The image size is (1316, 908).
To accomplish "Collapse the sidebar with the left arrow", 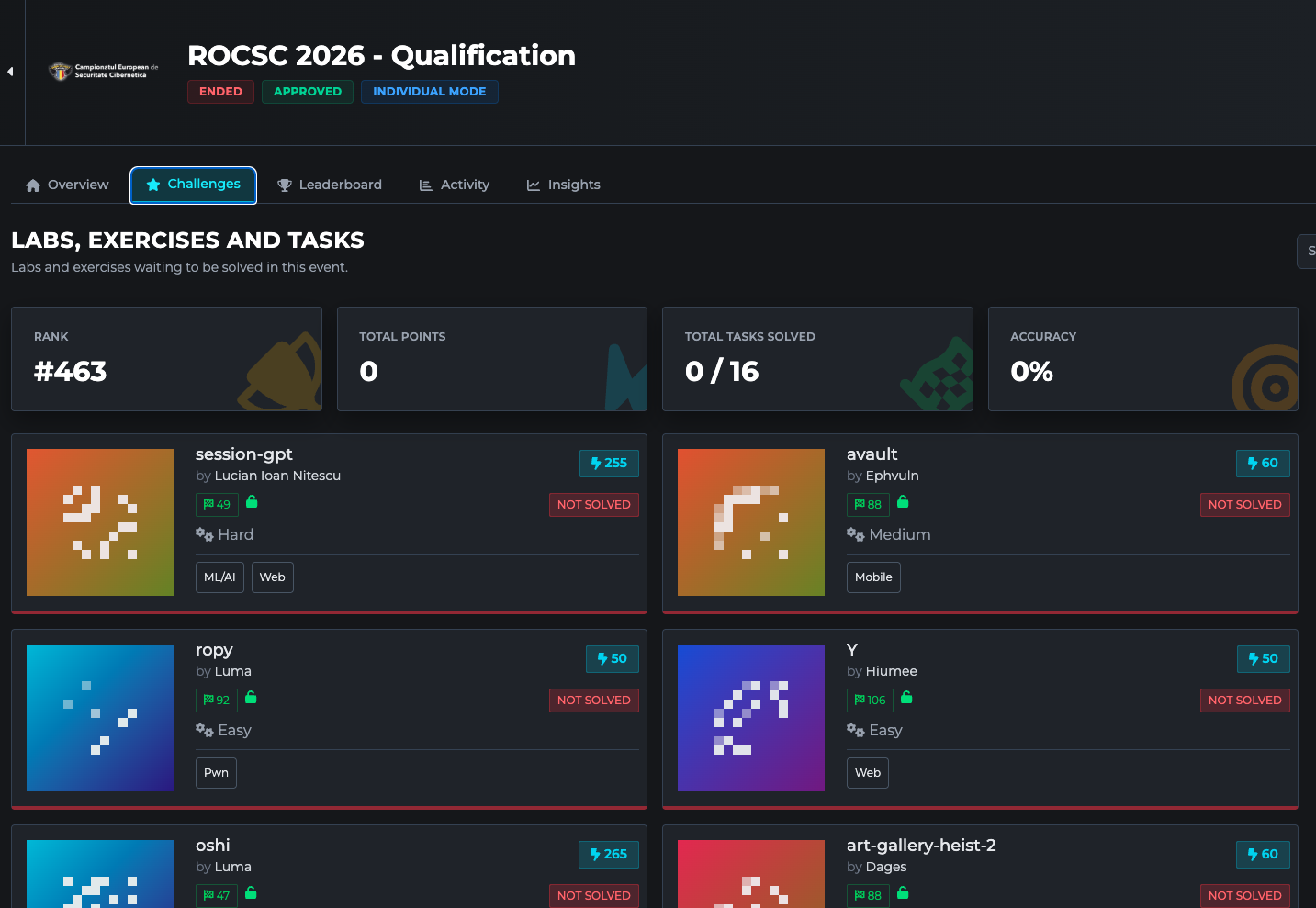I will (x=10, y=72).
